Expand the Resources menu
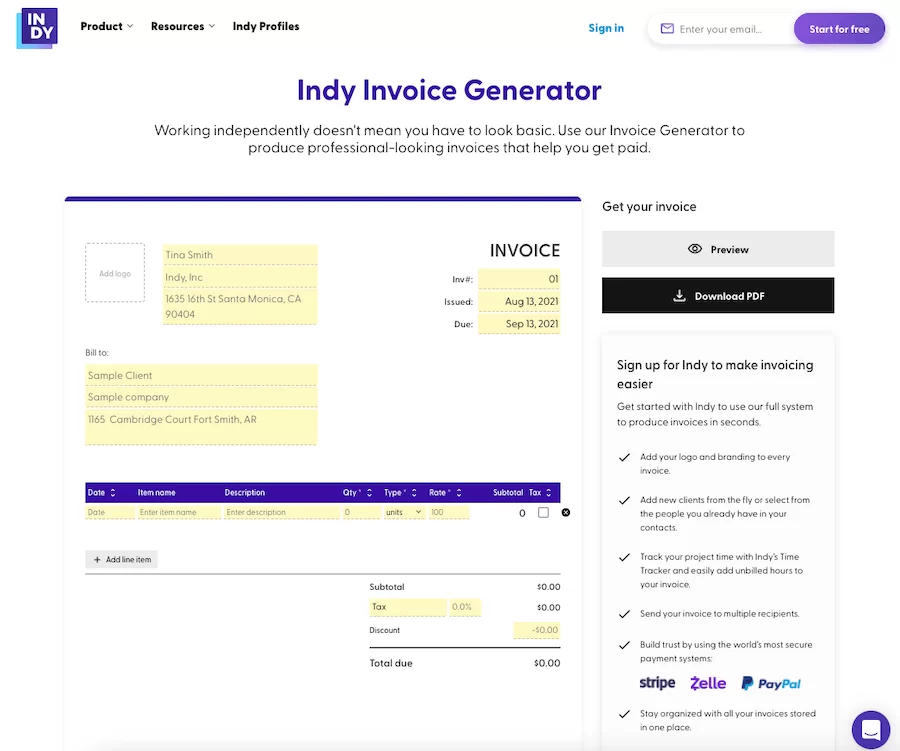The image size is (900, 751). pyautogui.click(x=183, y=26)
